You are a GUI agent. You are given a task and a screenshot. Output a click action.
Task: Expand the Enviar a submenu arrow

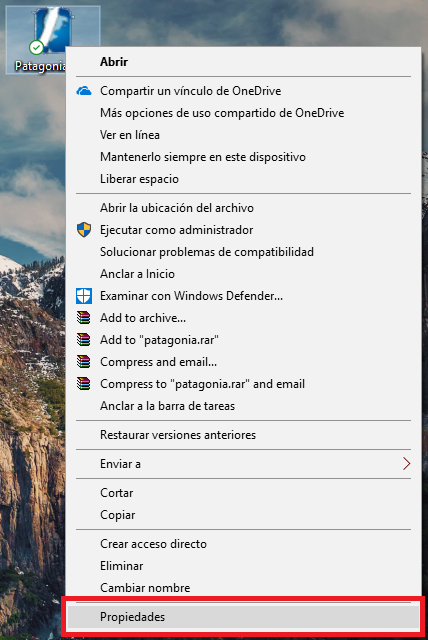pyautogui.click(x=406, y=464)
